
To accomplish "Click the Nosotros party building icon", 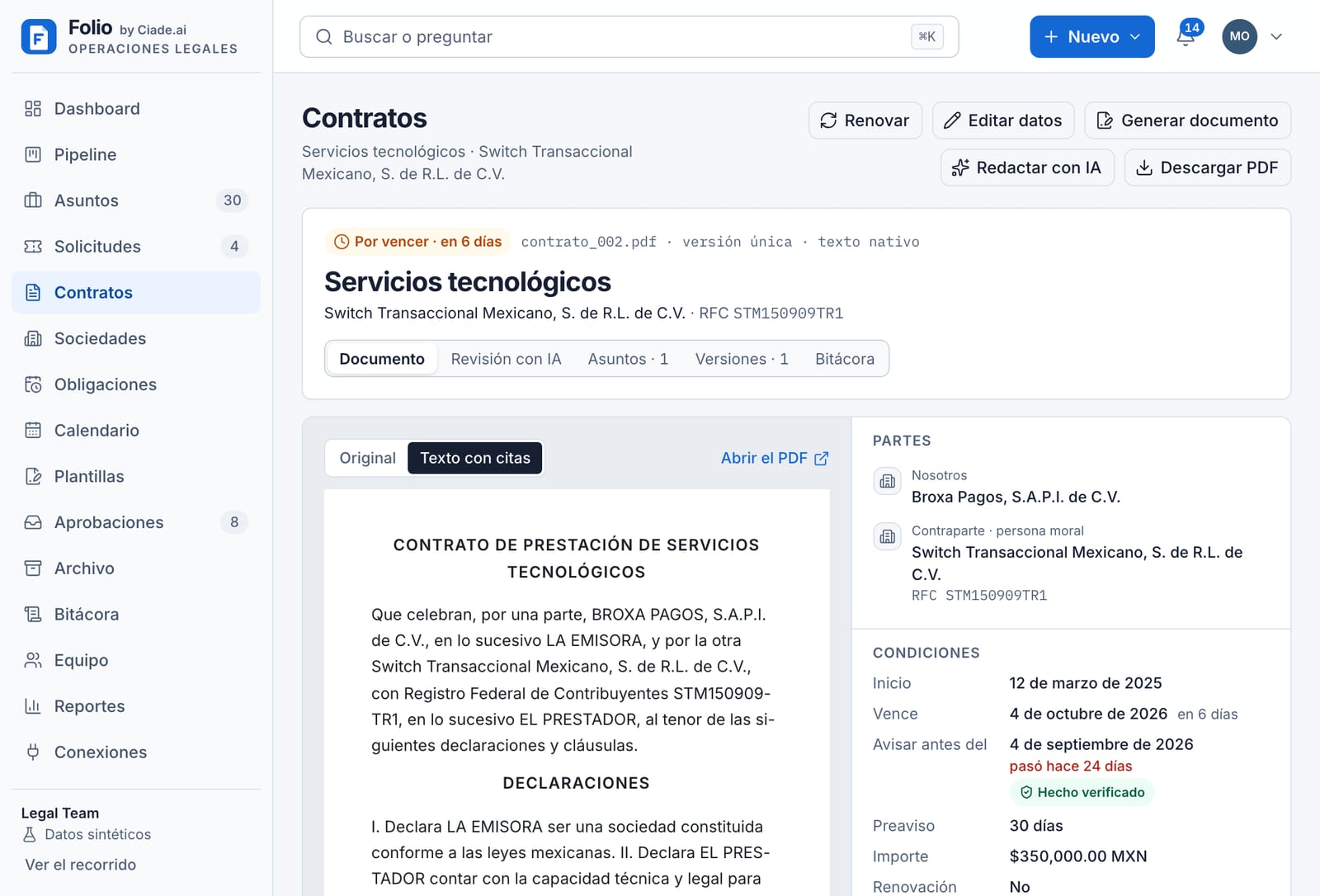I will pos(888,481).
